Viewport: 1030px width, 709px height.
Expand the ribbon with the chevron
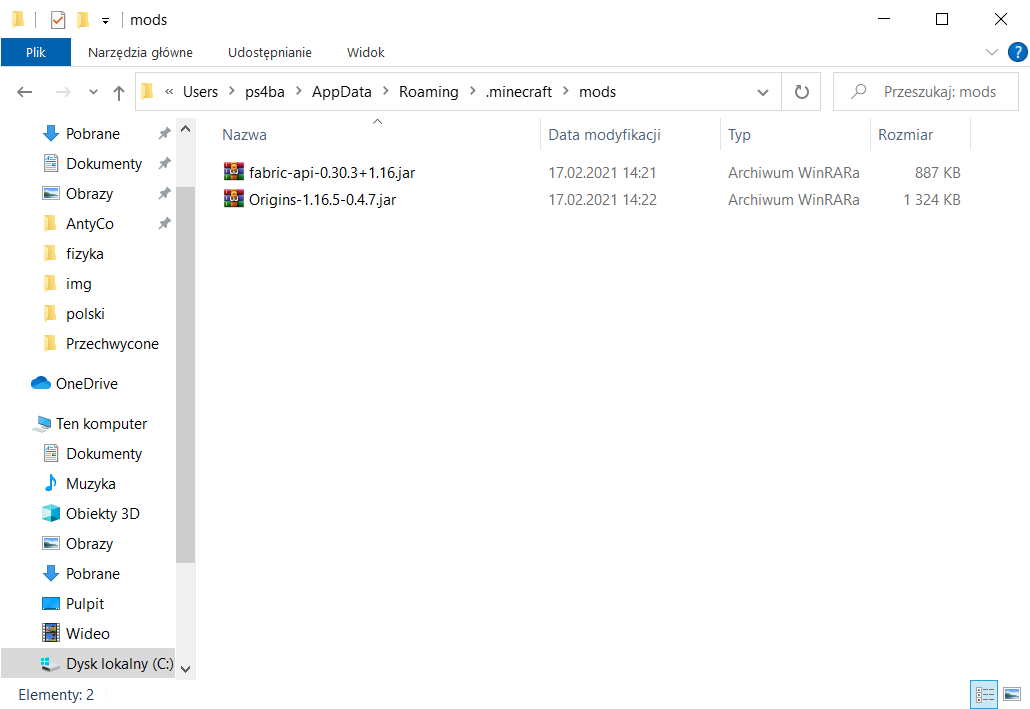coord(992,52)
